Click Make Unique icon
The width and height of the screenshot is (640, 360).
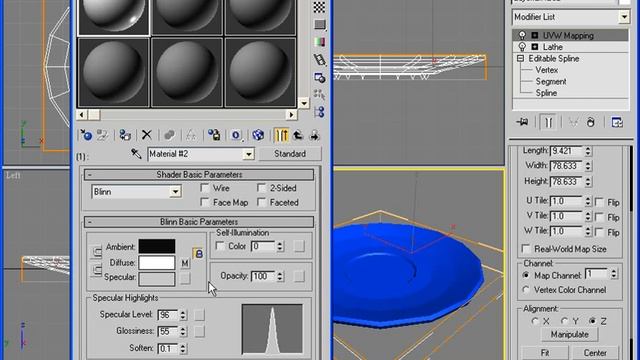[191, 135]
